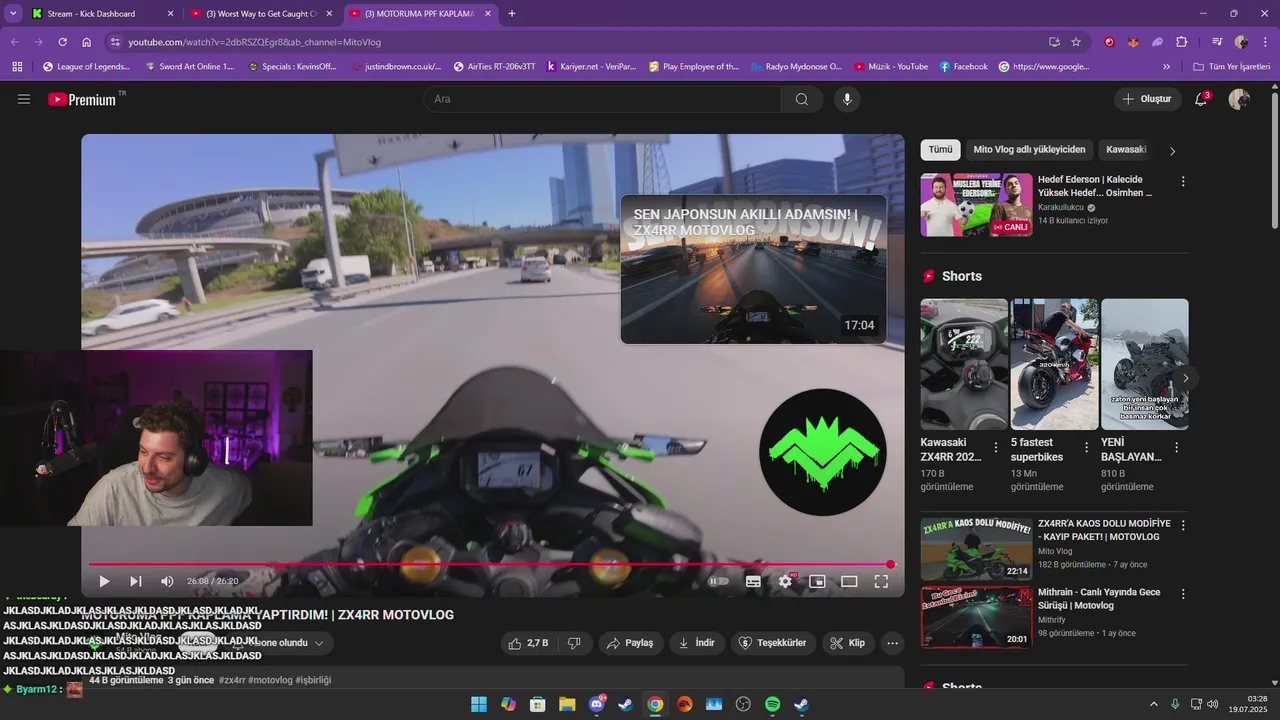Image resolution: width=1280 pixels, height=720 pixels.
Task: Open YENİ BAŞLAYAN short options menu
Action: click(x=1175, y=448)
